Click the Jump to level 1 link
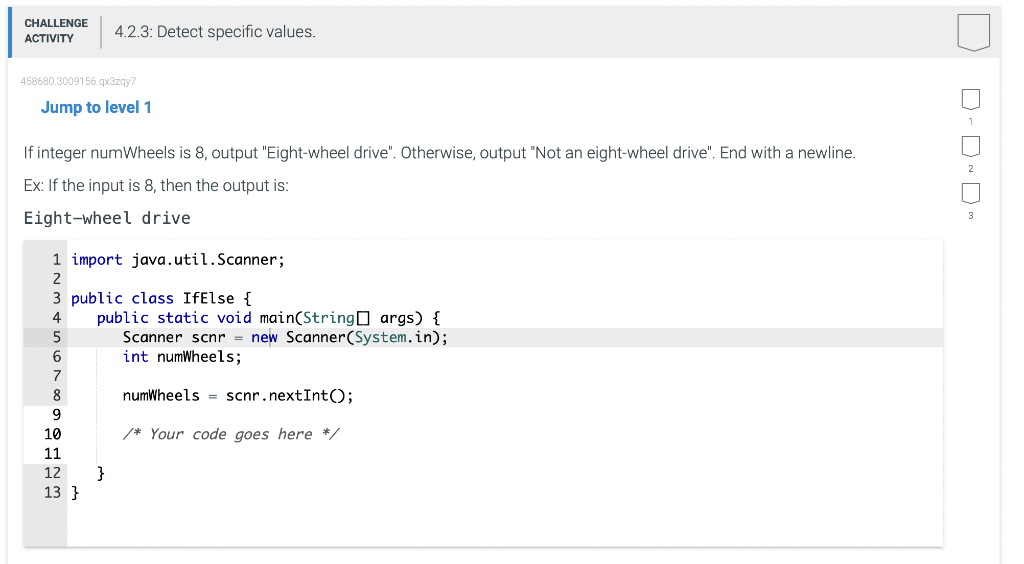This screenshot has height=564, width=1024. [x=96, y=107]
